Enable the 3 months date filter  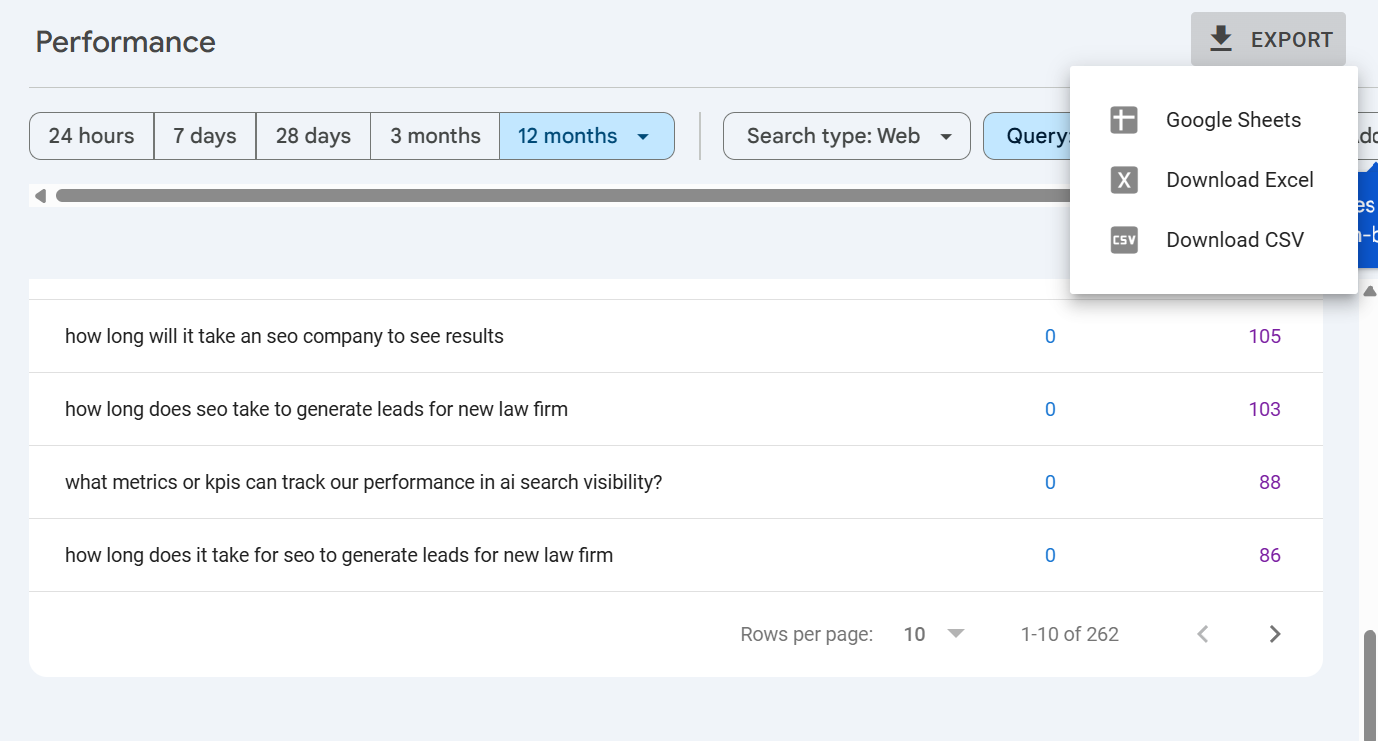pyautogui.click(x=435, y=135)
